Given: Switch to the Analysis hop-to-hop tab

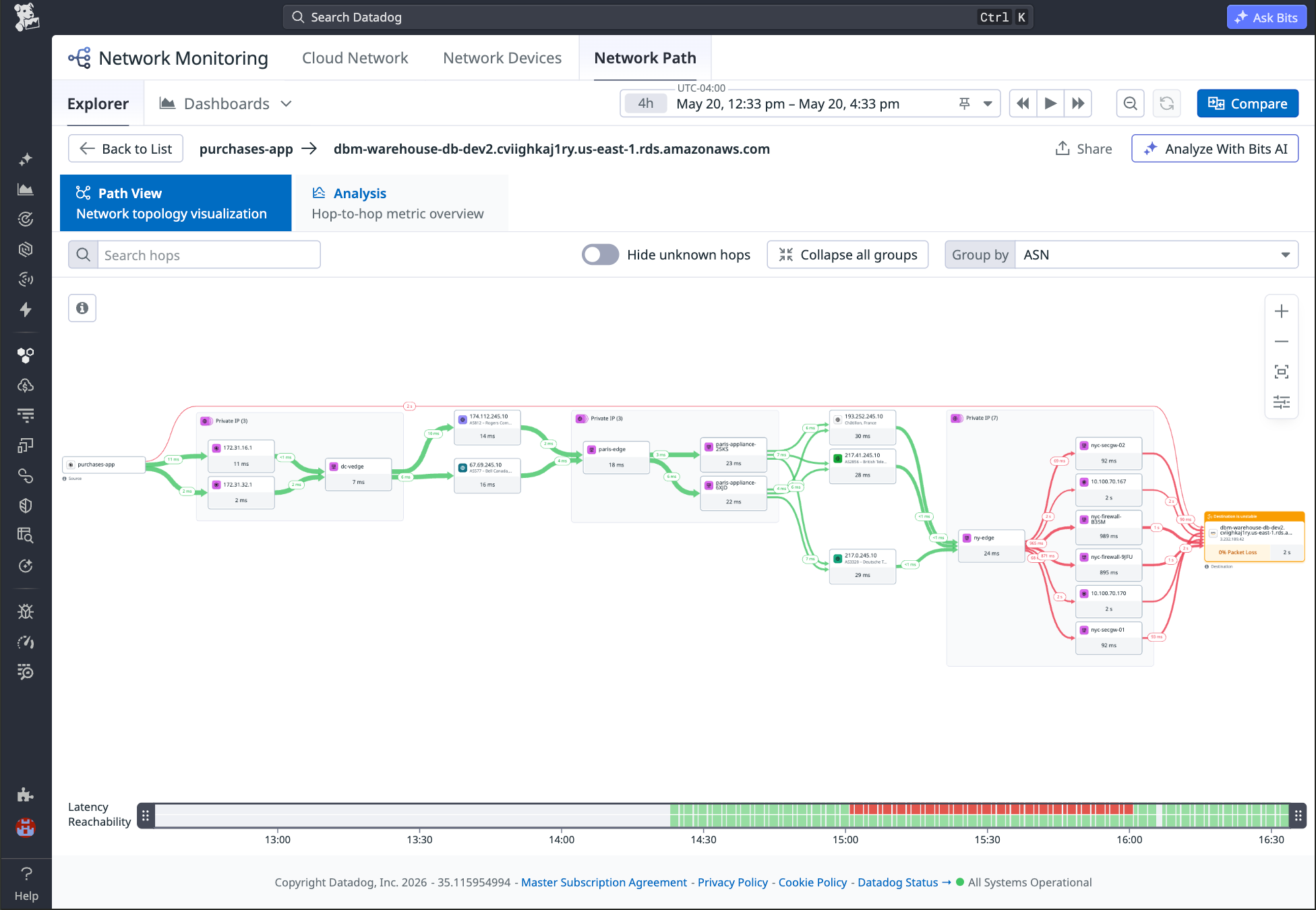Looking at the screenshot, I should [x=401, y=203].
